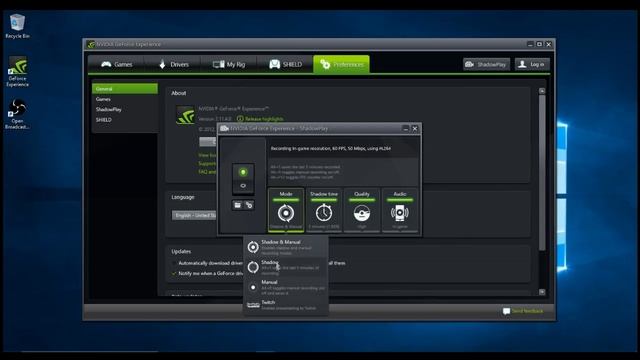The height and width of the screenshot is (360, 640).
Task: Click the ShadowPlay button in header
Action: (x=486, y=64)
